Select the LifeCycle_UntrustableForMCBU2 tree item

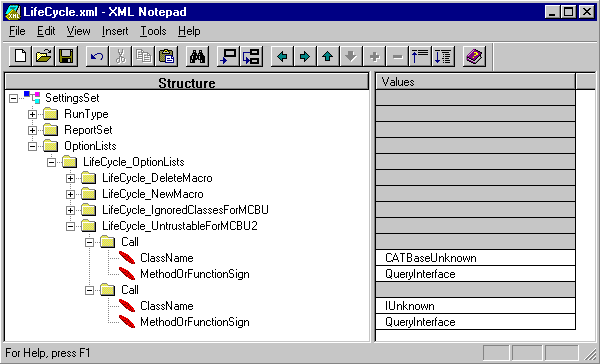180,226
